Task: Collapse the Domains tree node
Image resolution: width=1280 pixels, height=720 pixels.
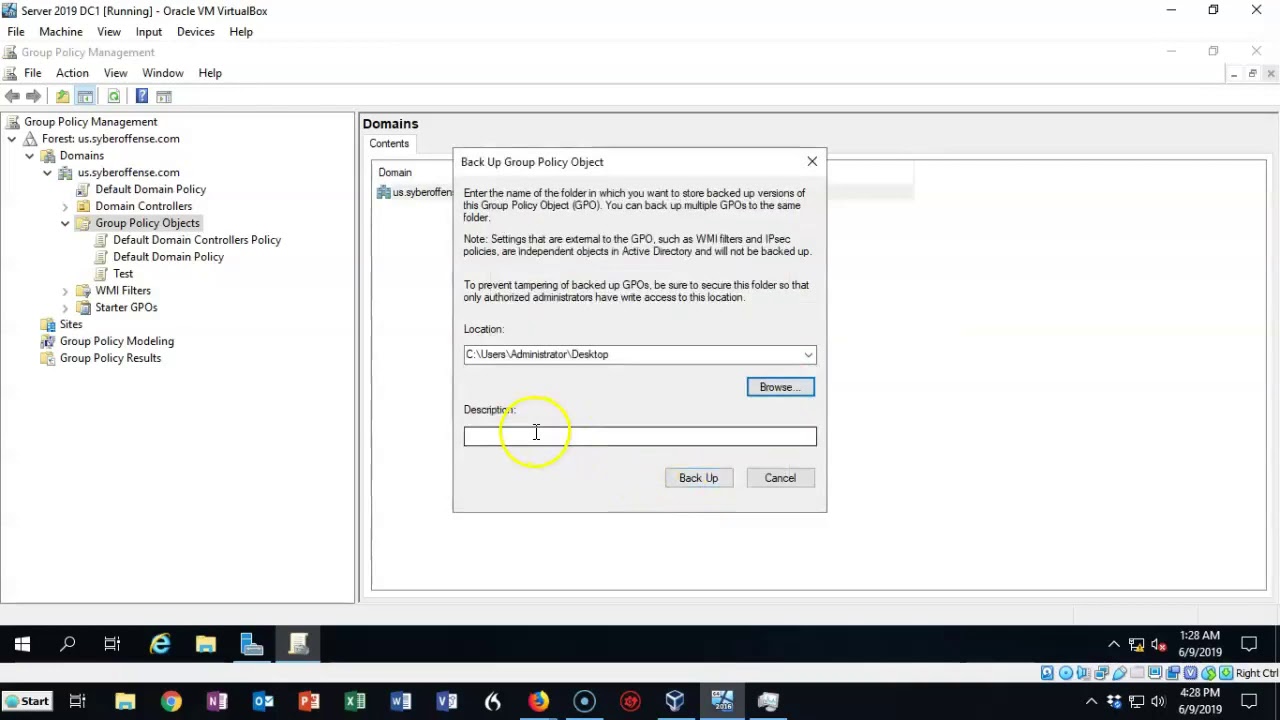Action: tap(30, 156)
